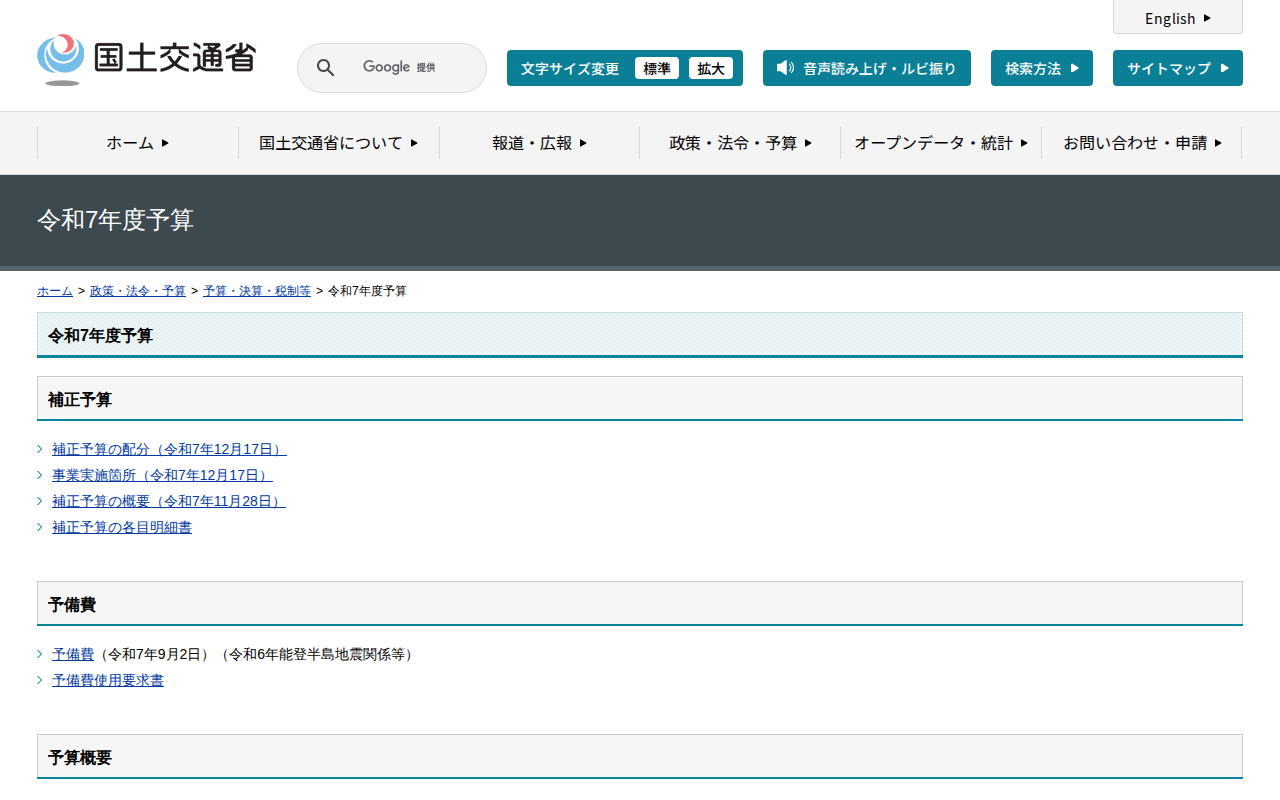Expand the オープンデータ・統計 menu
This screenshot has height=800, width=1280.
[940, 143]
